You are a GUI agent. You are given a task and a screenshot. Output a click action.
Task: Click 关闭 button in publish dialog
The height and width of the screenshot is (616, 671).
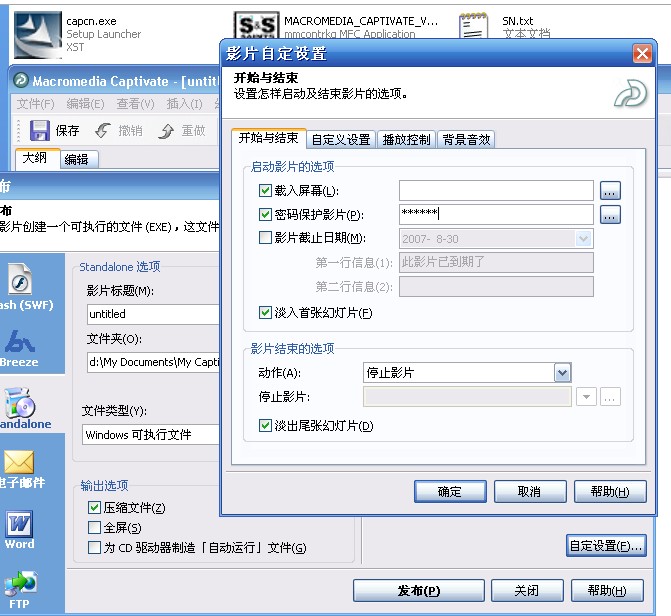(527, 591)
